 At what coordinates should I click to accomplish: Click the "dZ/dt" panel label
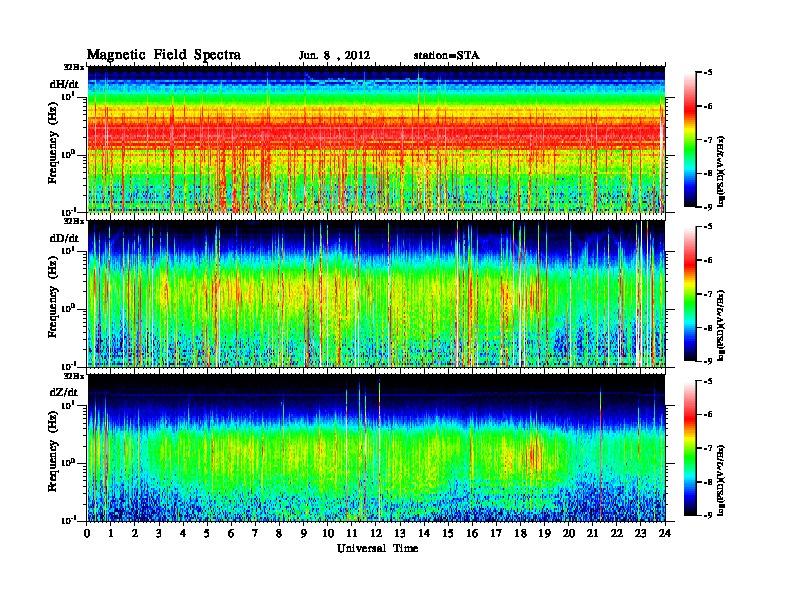pyautogui.click(x=64, y=392)
